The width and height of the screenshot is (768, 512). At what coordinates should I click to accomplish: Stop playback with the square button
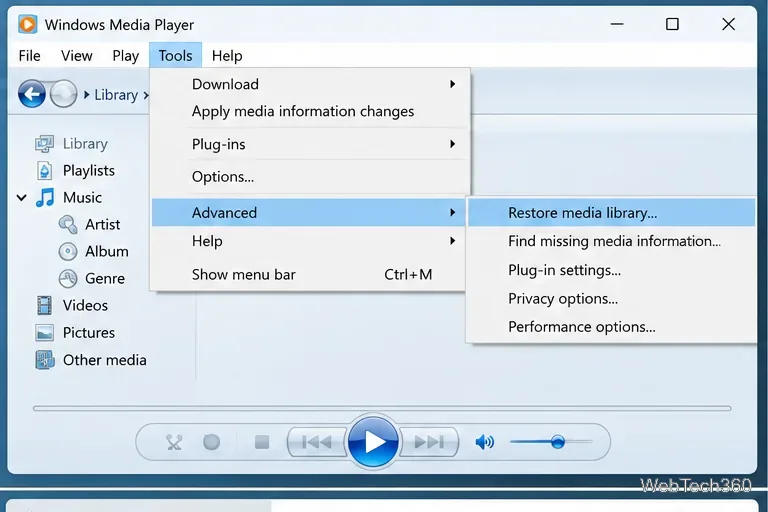(262, 442)
